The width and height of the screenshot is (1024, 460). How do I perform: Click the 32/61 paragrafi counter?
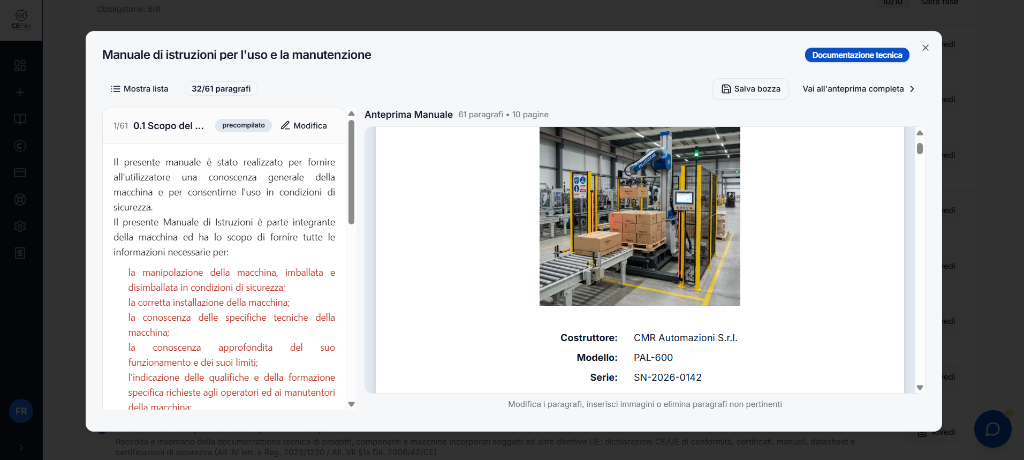pos(221,89)
